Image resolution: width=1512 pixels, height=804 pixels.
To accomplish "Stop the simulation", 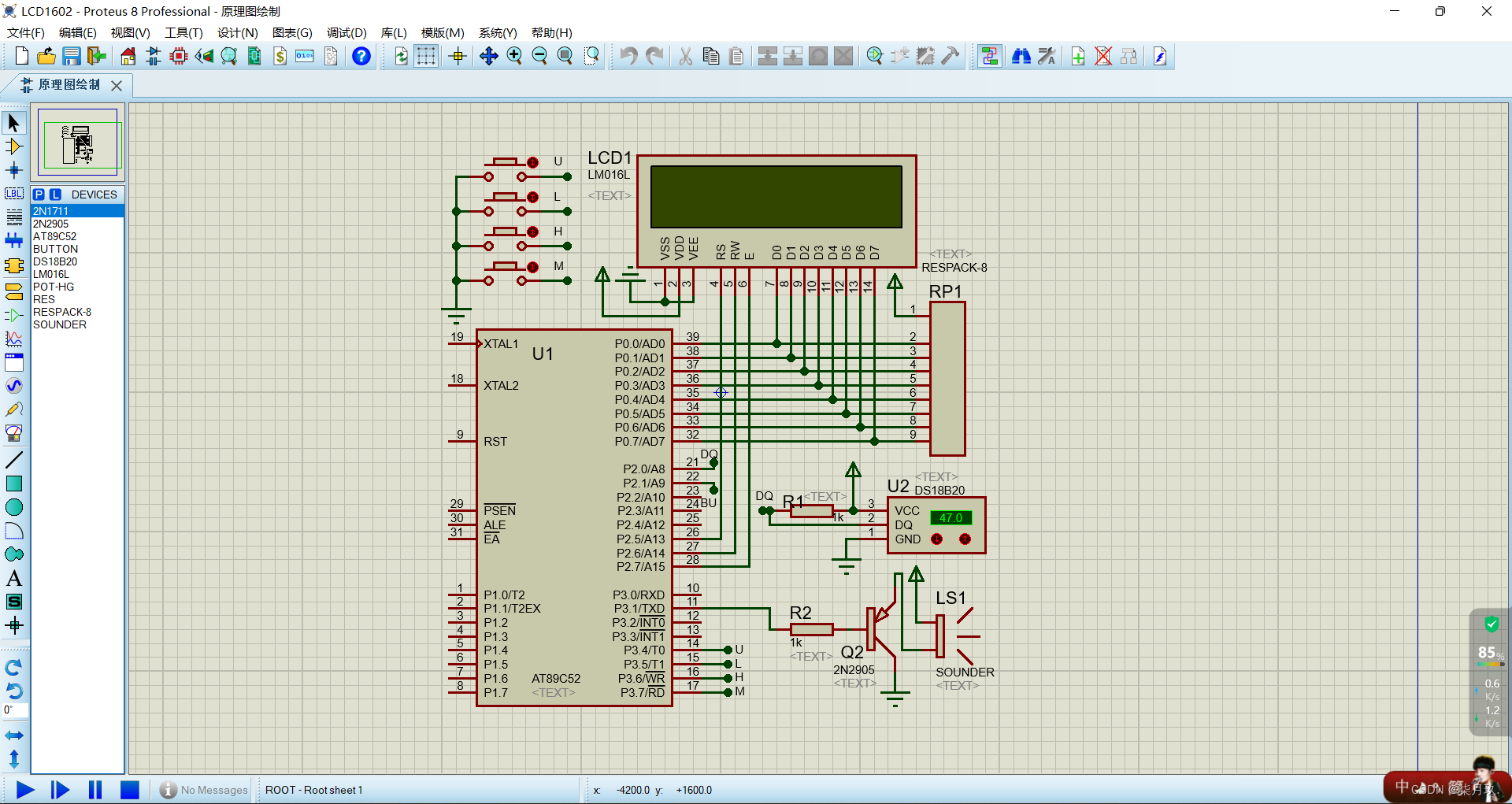I will [130, 790].
